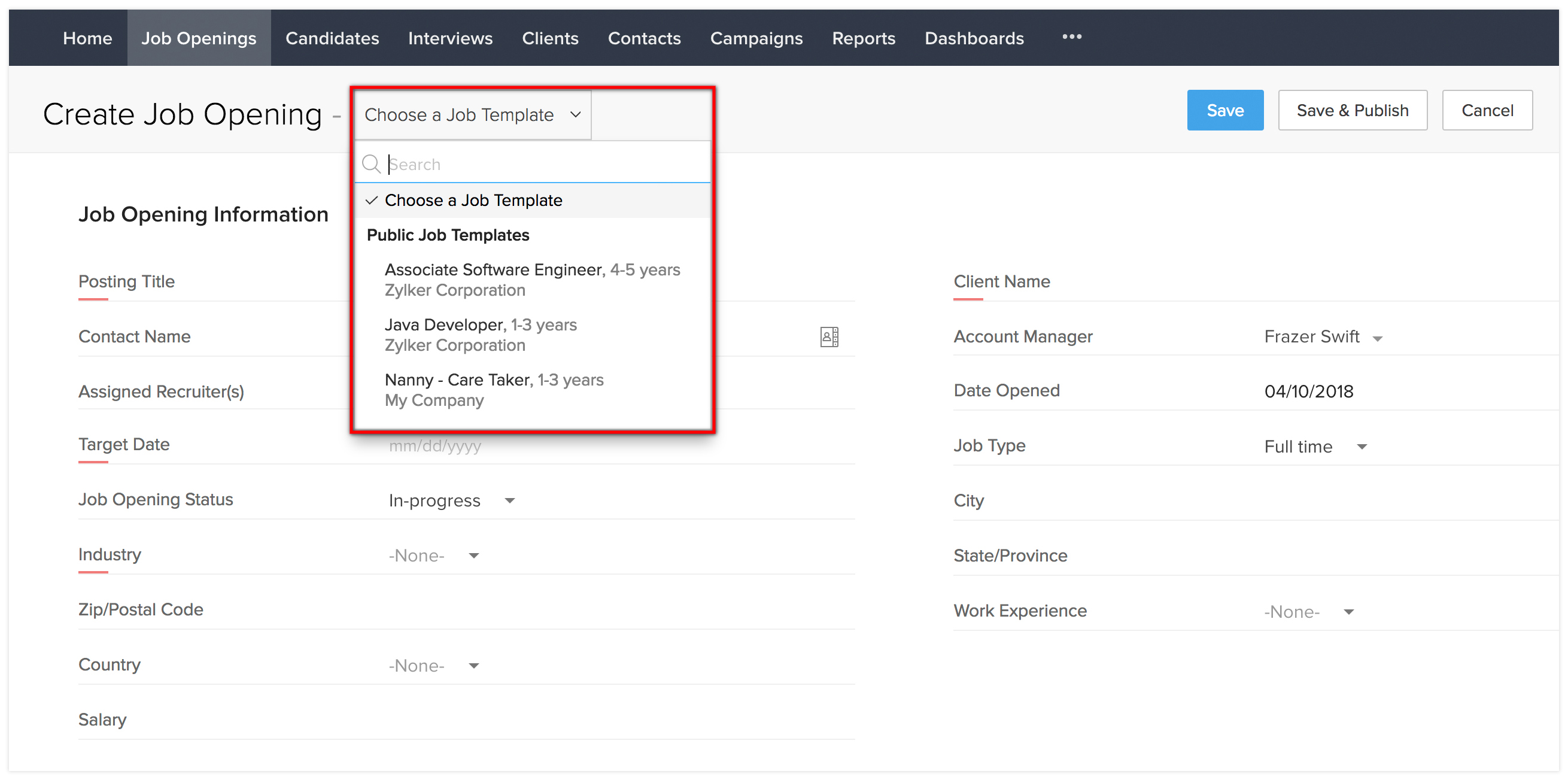Click the blue Save button
The height and width of the screenshot is (780, 1568).
pos(1224,110)
